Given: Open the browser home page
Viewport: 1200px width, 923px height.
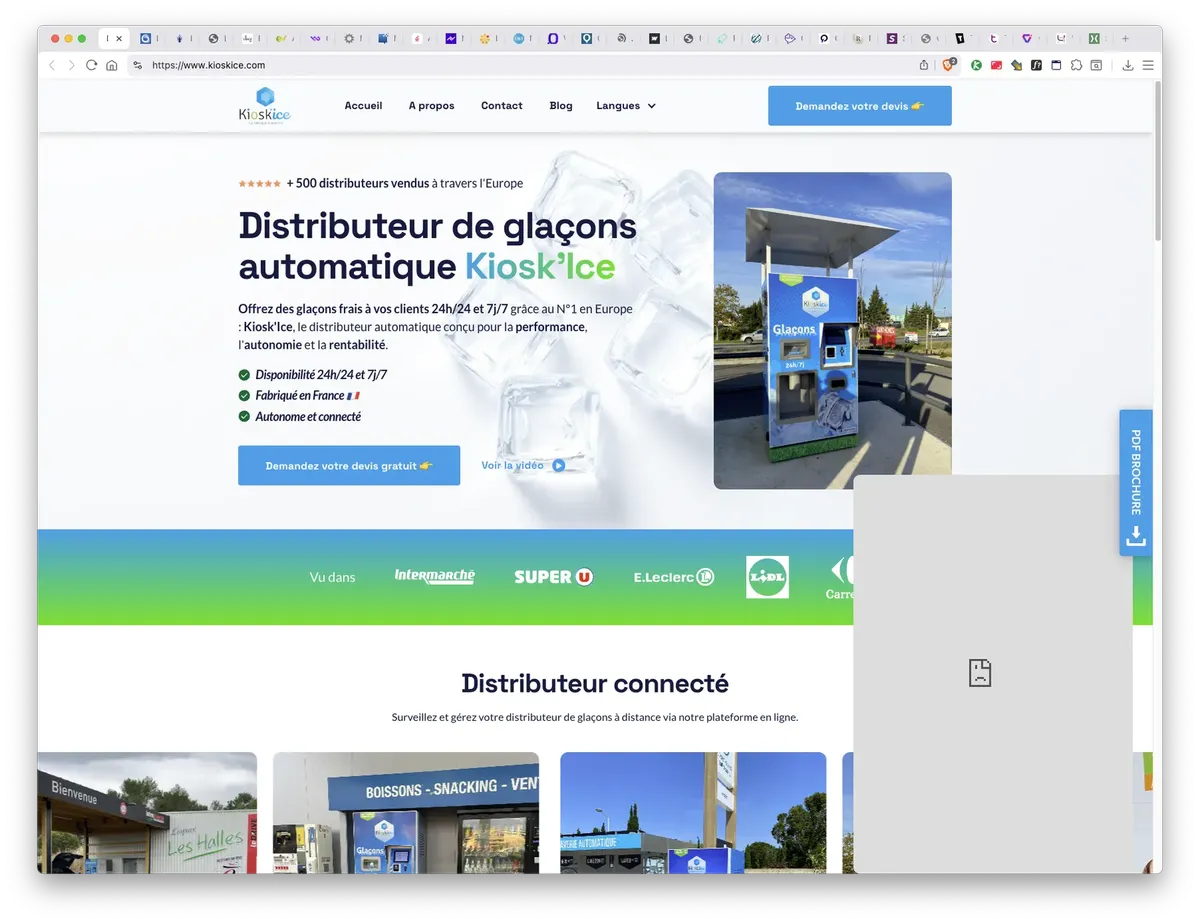Looking at the screenshot, I should [111, 65].
